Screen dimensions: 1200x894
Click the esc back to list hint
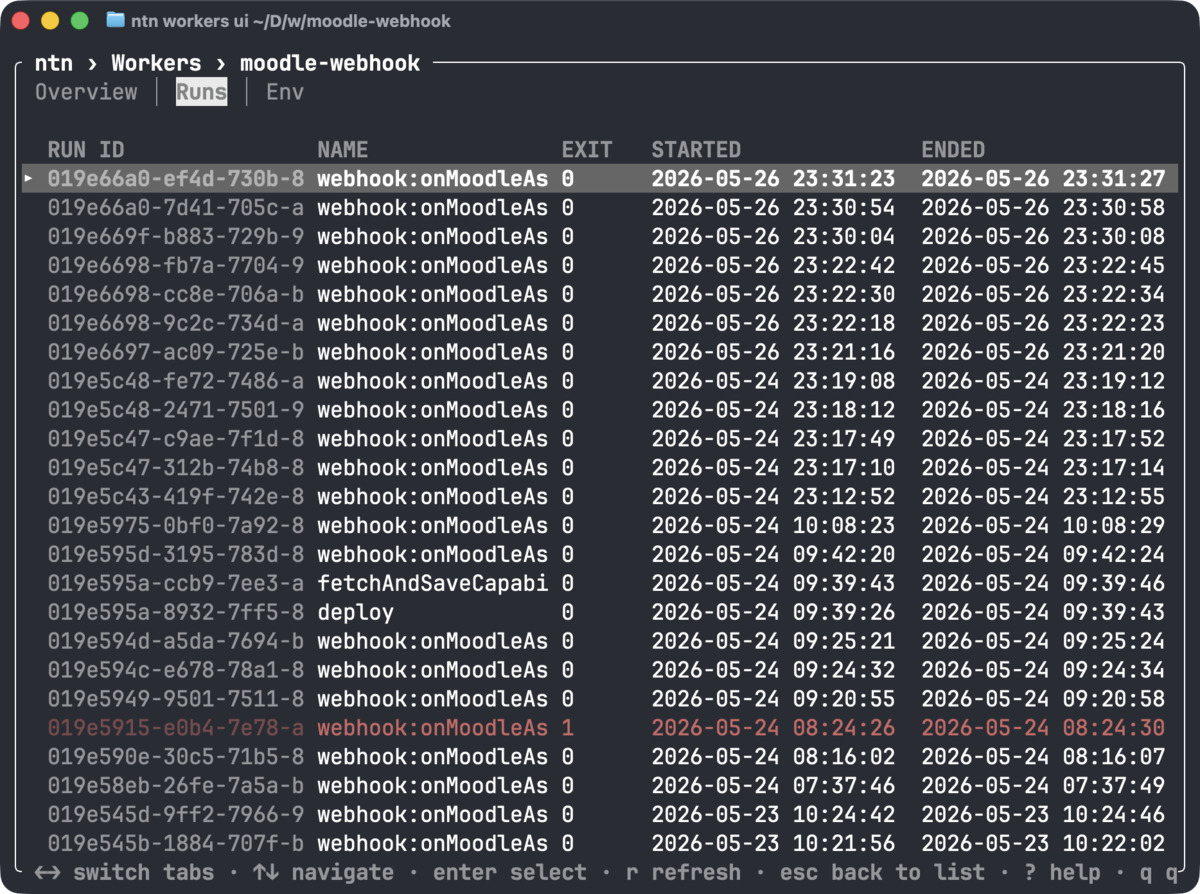click(882, 872)
